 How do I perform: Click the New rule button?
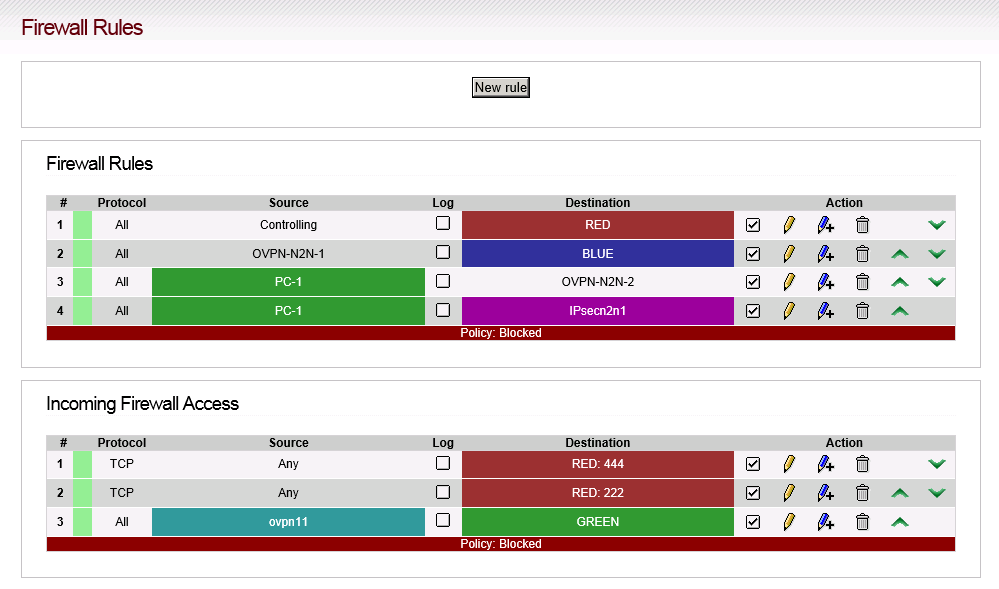pyautogui.click(x=501, y=87)
